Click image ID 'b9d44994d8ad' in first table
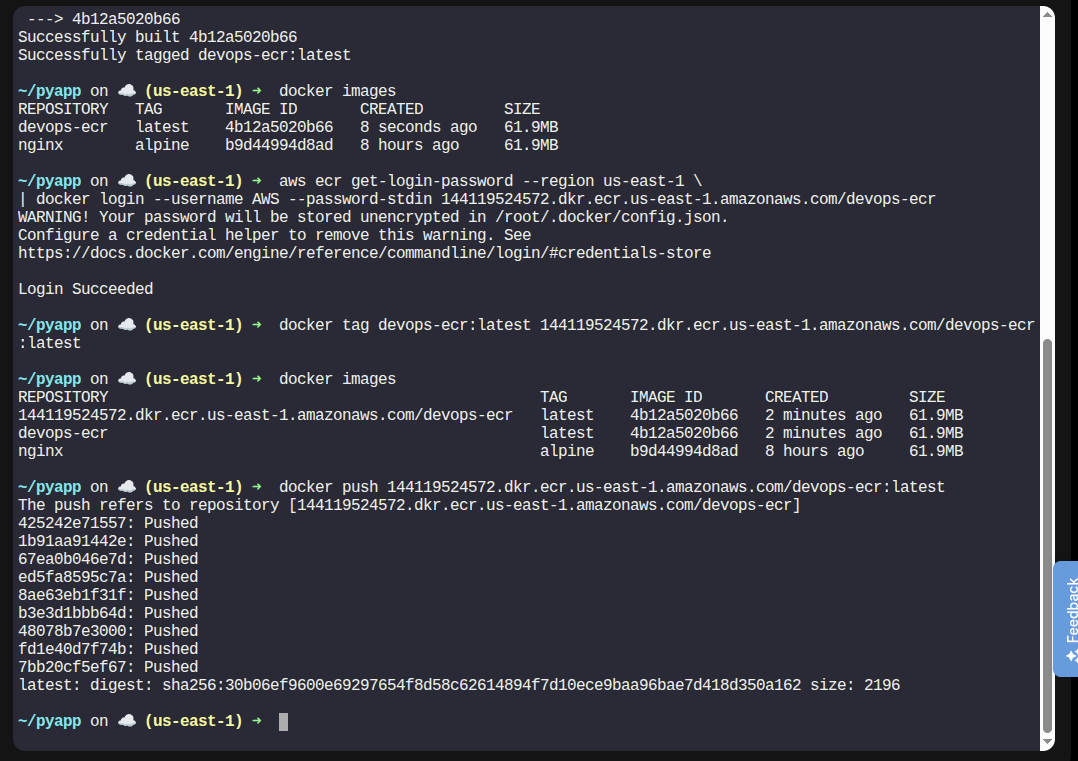This screenshot has width=1078, height=761. click(279, 145)
